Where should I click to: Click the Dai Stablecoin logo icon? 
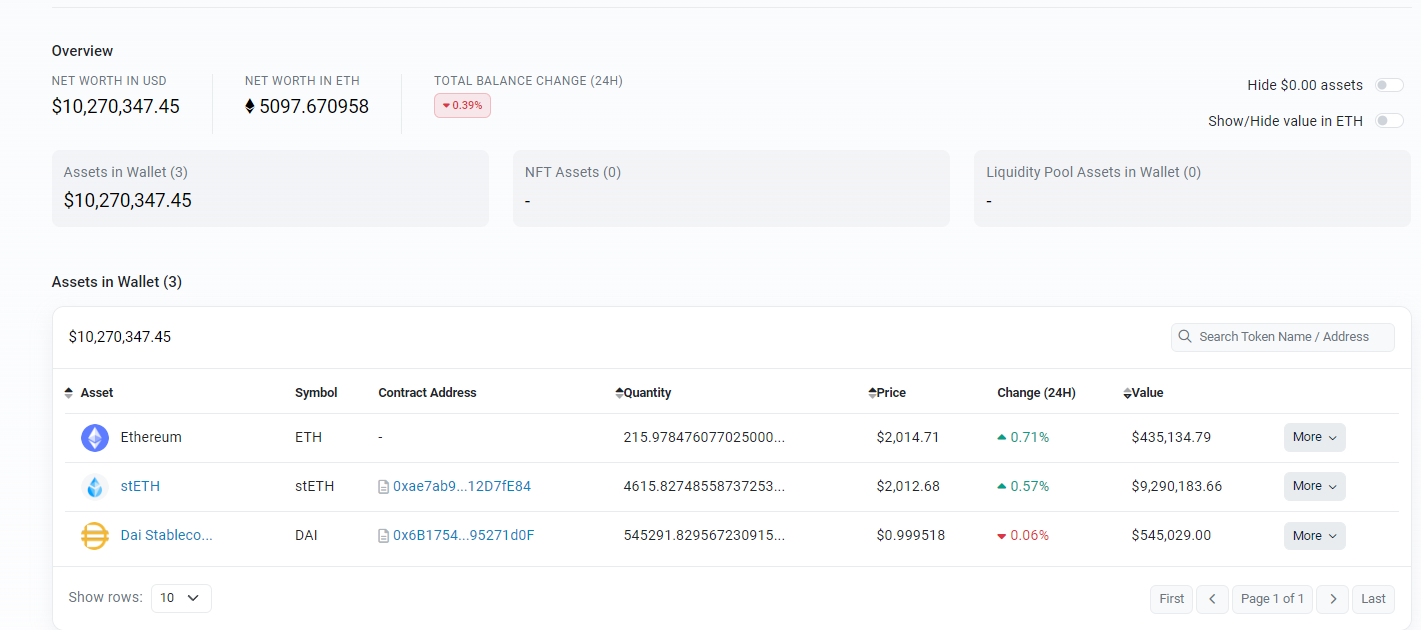[x=95, y=536]
